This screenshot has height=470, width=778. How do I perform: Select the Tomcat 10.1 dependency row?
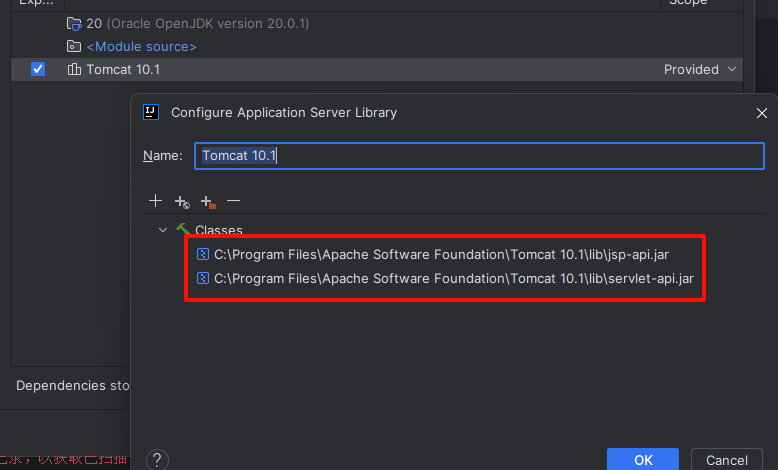click(x=377, y=69)
